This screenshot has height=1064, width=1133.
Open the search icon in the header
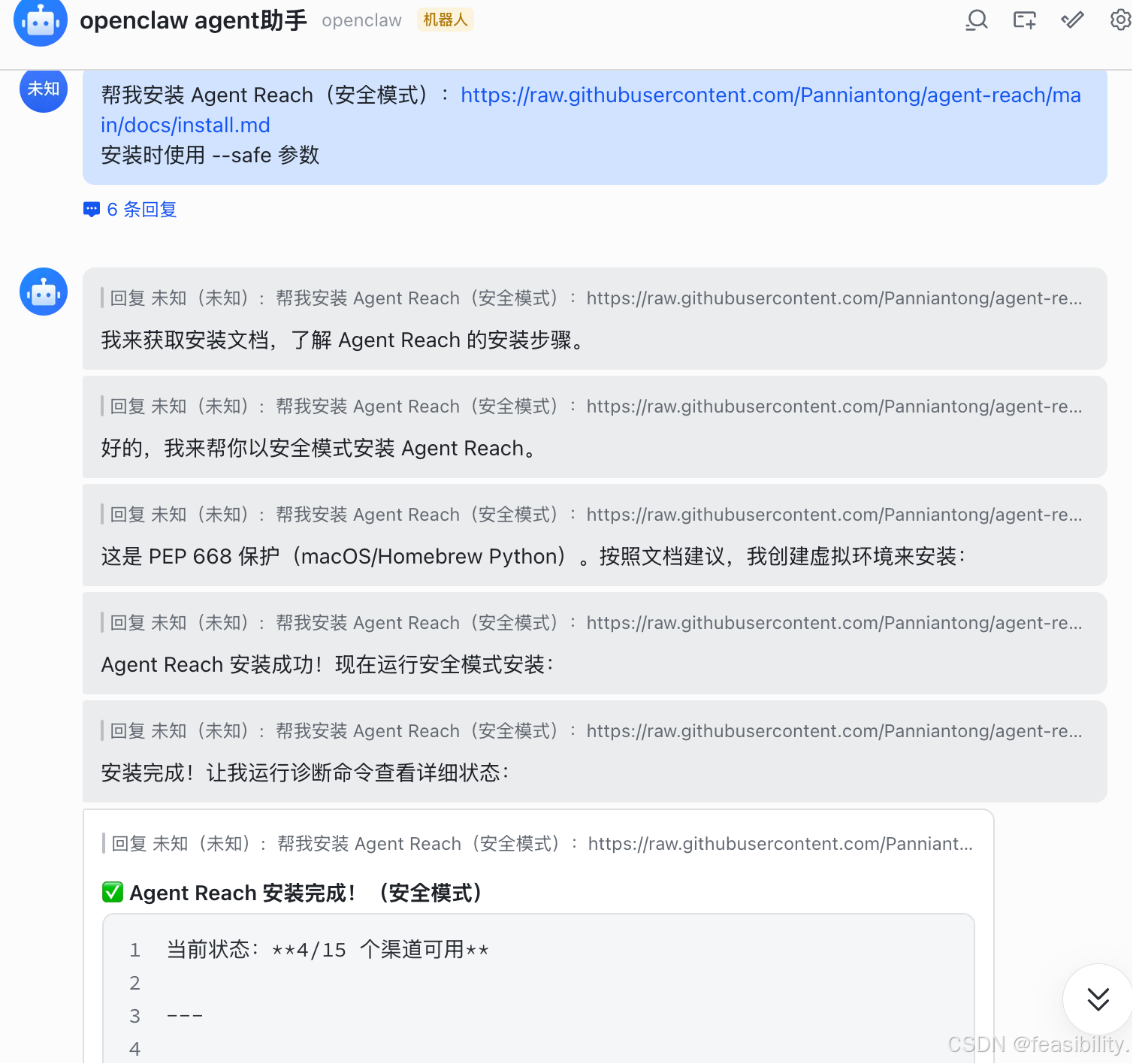click(x=977, y=20)
